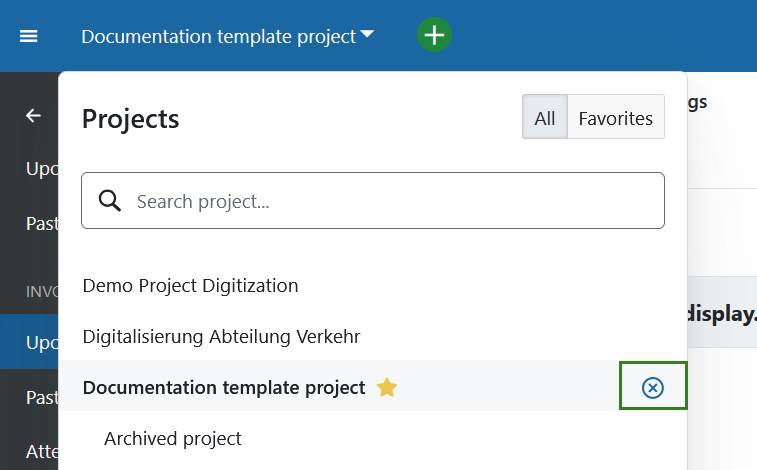757x470 pixels.
Task: Choose bold Documentation template project list entry
Action: [224, 387]
